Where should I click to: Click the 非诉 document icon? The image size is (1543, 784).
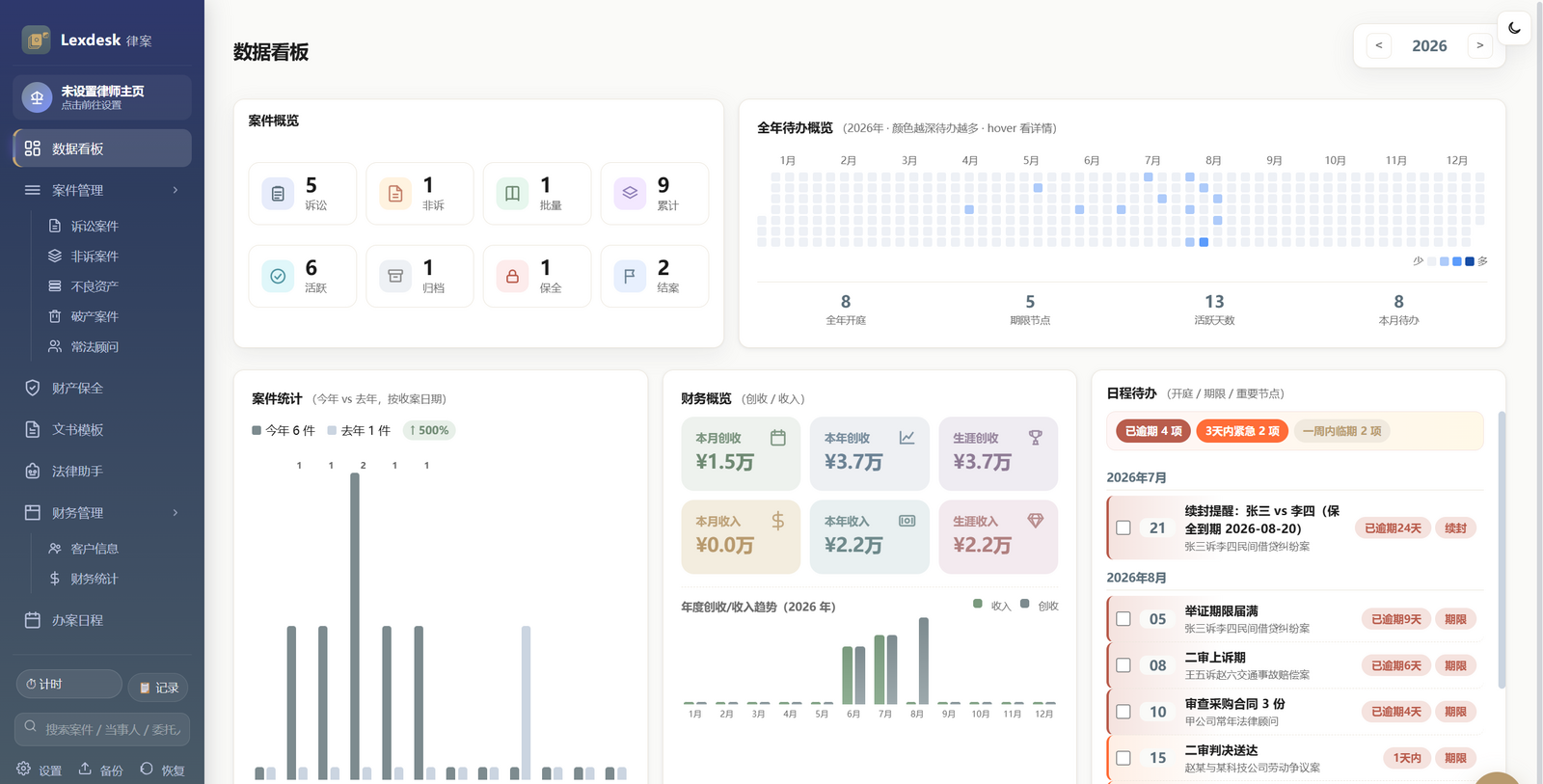pyautogui.click(x=395, y=194)
